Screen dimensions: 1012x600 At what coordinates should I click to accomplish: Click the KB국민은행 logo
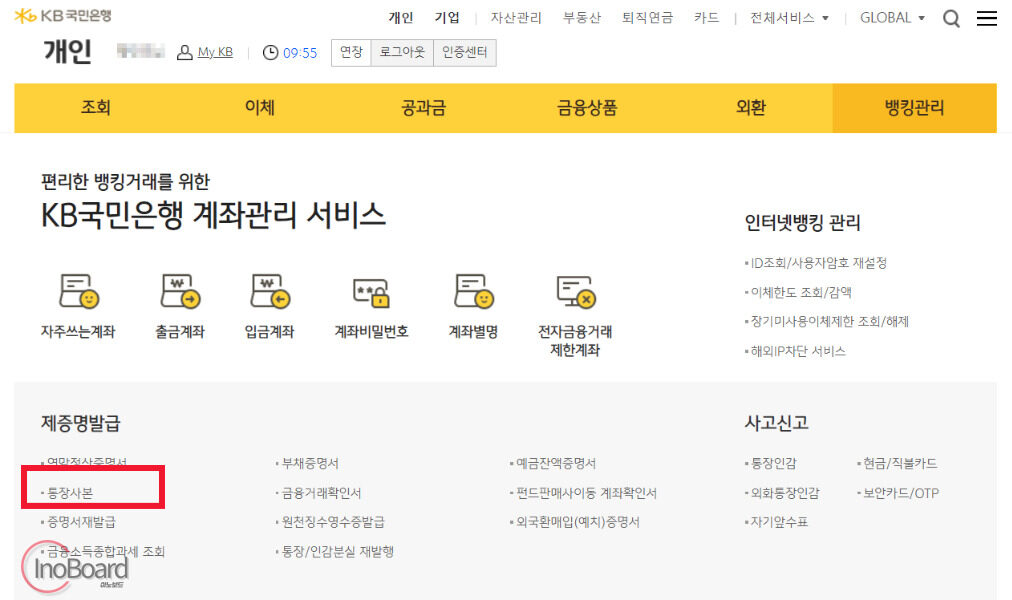pos(63,15)
